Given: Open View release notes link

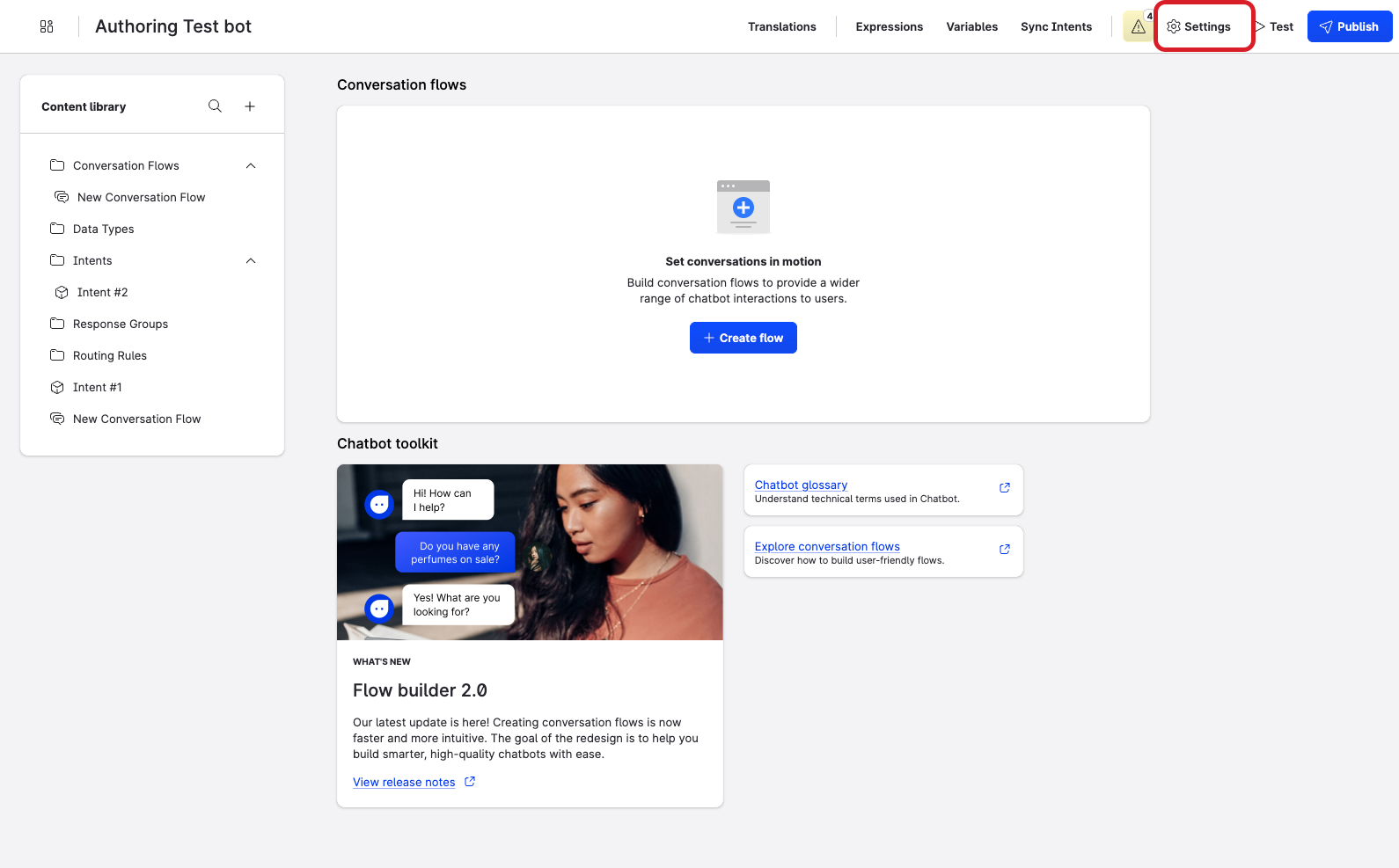Looking at the screenshot, I should click(x=404, y=782).
